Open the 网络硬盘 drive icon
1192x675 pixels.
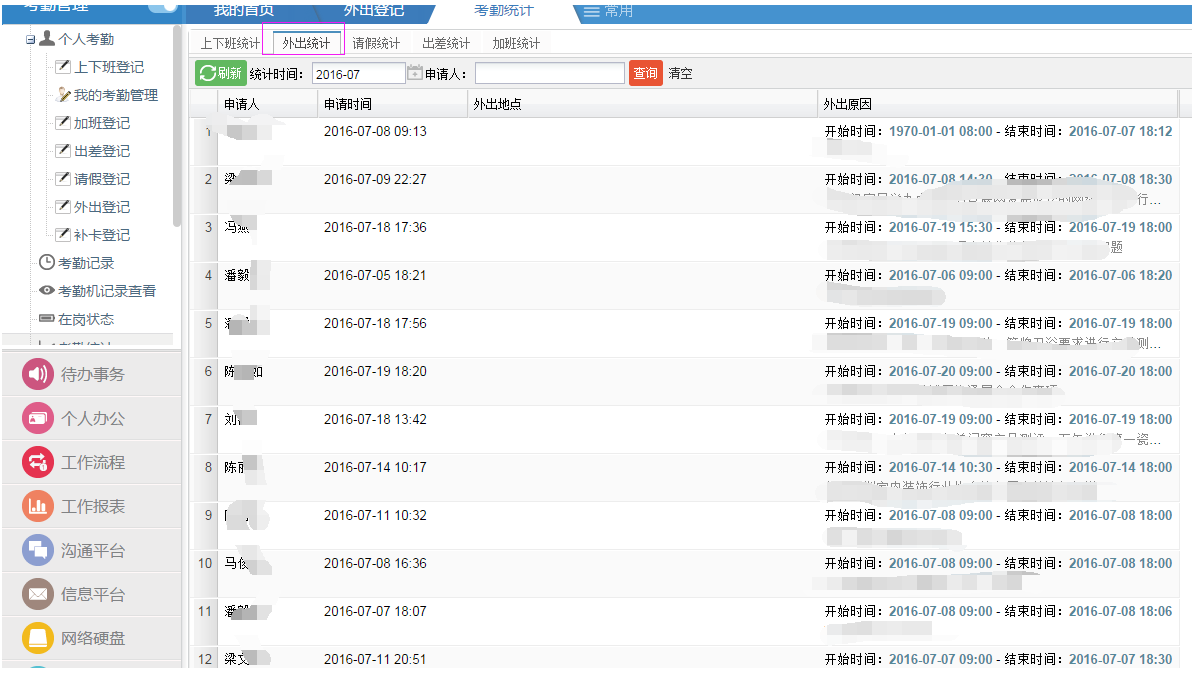[37, 638]
